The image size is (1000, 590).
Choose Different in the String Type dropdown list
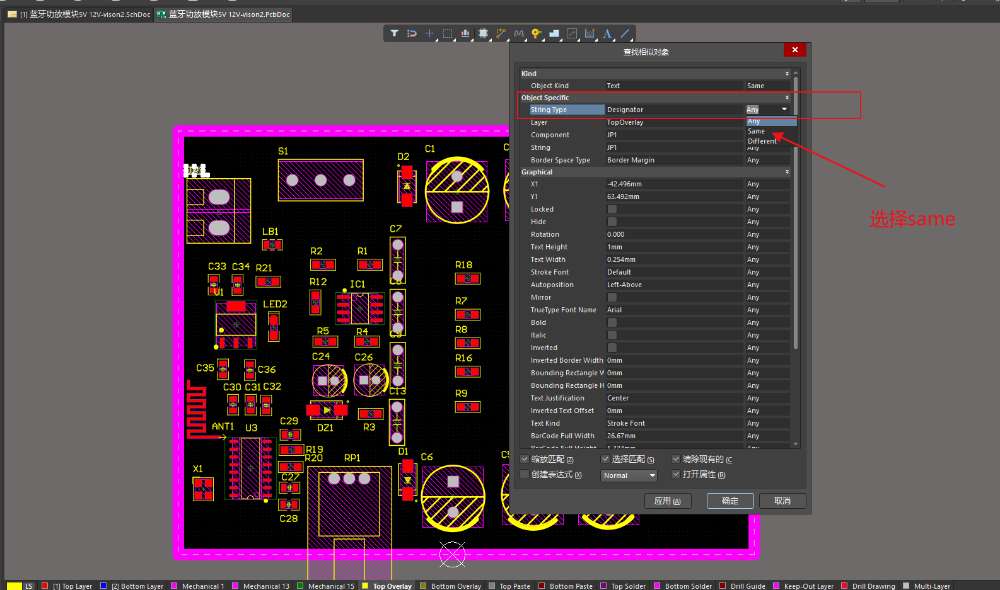point(771,141)
